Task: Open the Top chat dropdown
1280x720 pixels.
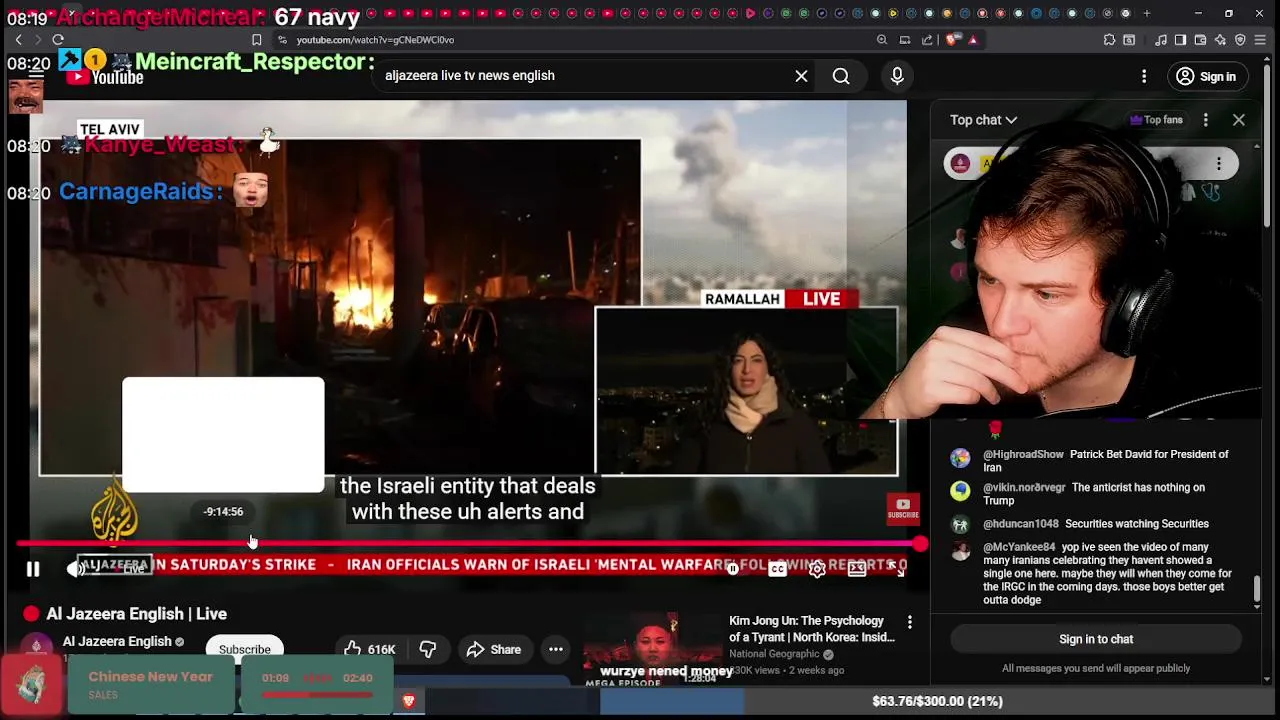Action: coord(983,120)
